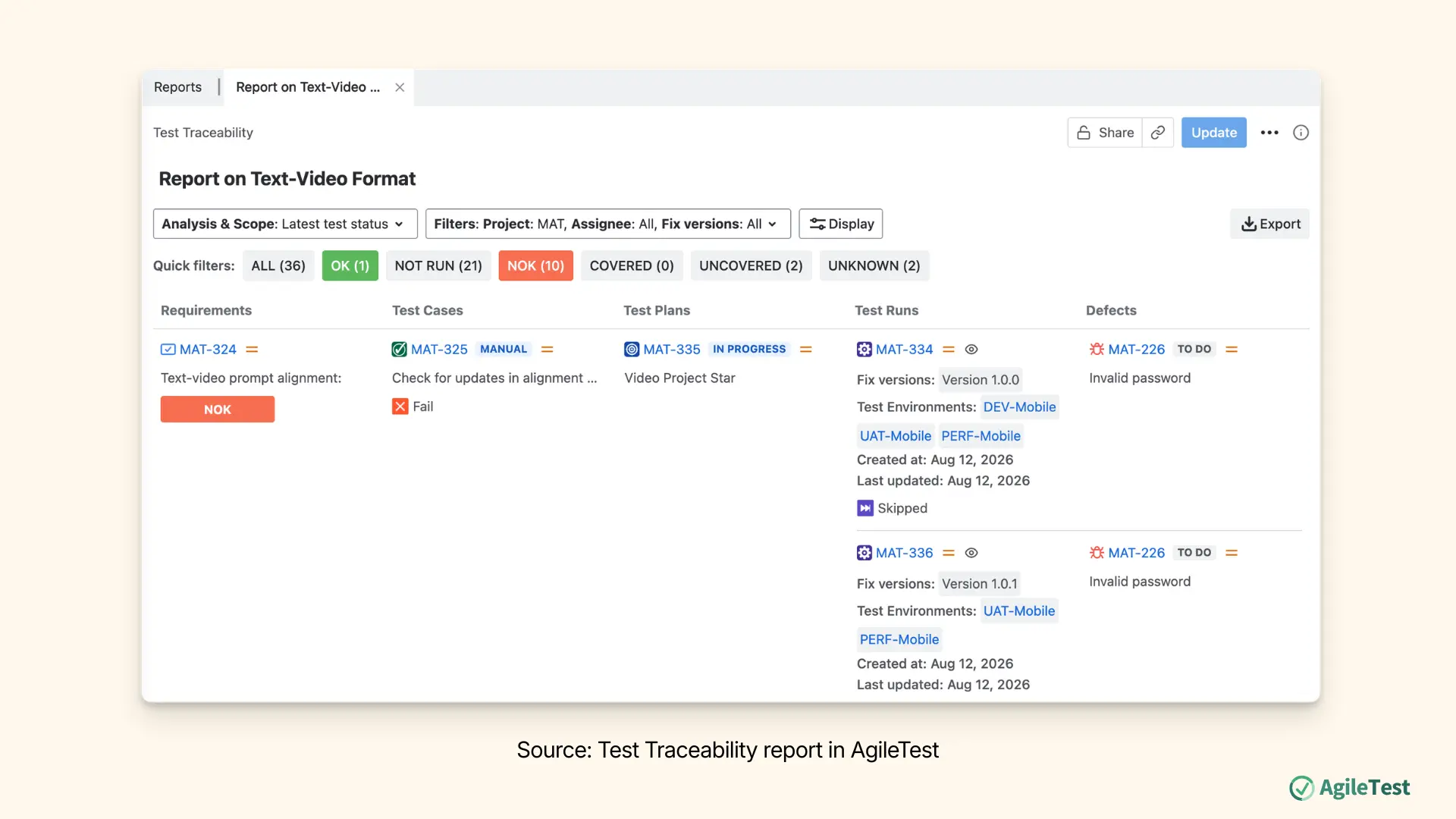Toggle the OK (1) quick filter
The width and height of the screenshot is (1456, 819).
click(x=350, y=265)
